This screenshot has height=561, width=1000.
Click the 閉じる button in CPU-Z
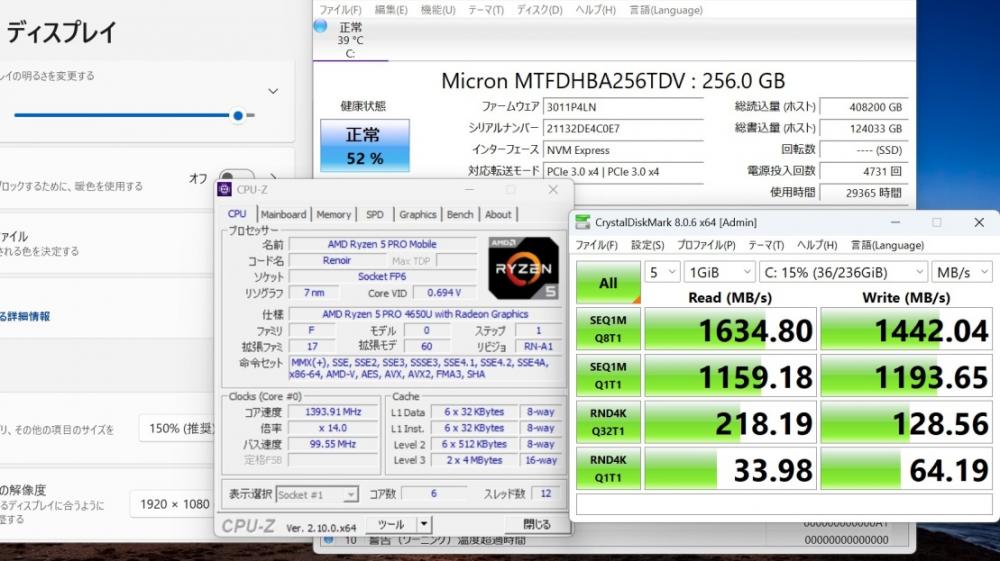[x=536, y=524]
